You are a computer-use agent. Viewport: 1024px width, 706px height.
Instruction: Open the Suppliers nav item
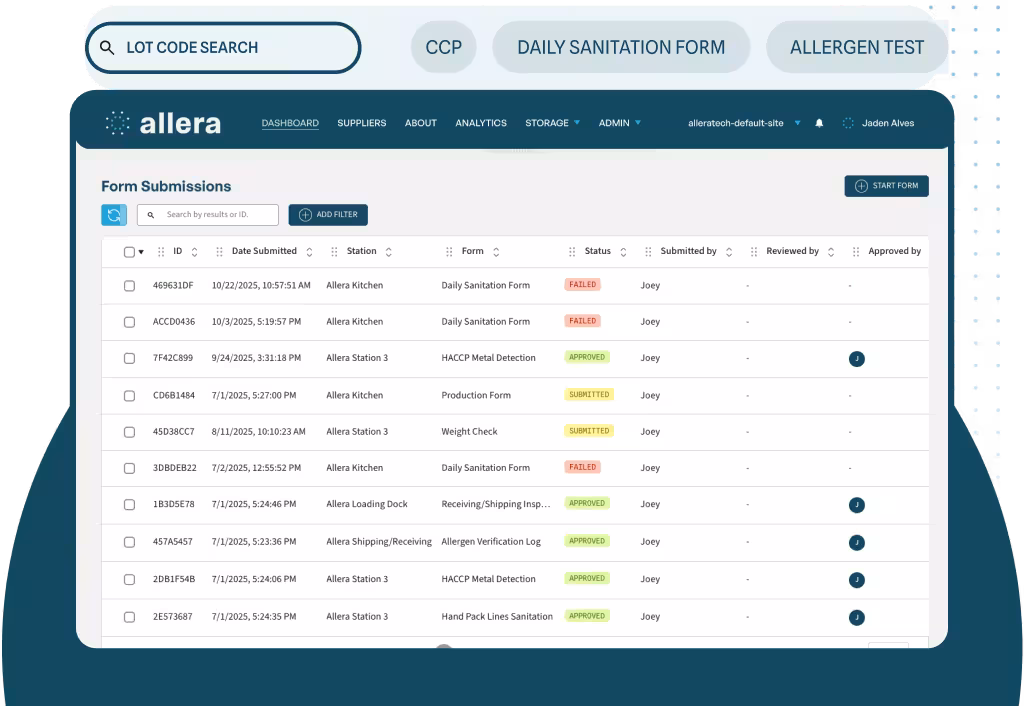(362, 123)
